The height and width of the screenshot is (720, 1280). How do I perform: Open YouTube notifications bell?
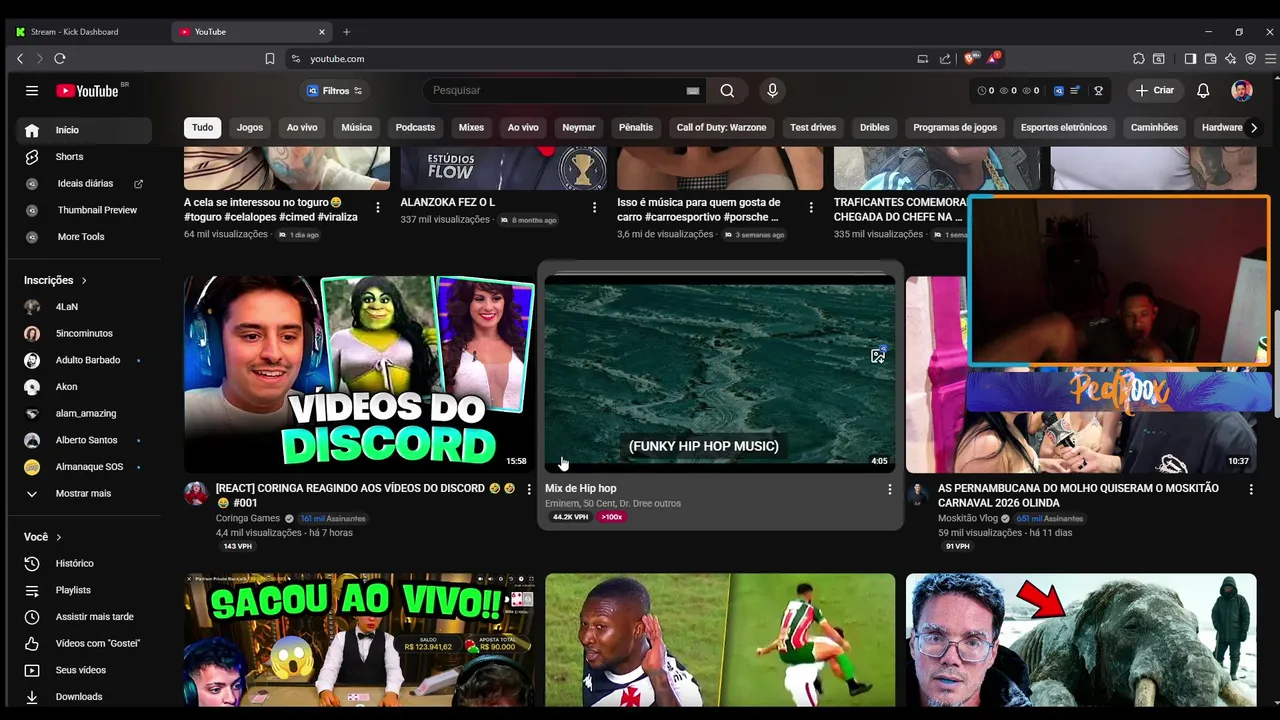[x=1203, y=91]
